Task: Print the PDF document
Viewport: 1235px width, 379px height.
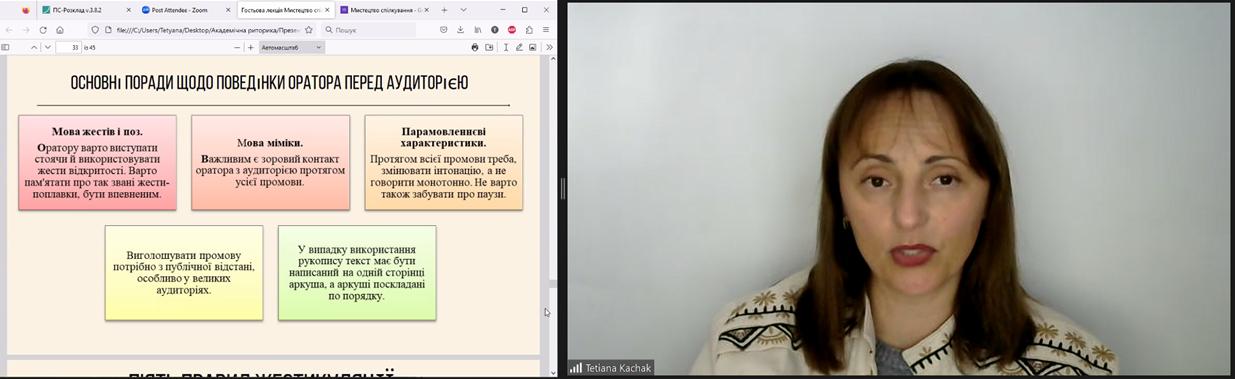Action: click(x=475, y=47)
